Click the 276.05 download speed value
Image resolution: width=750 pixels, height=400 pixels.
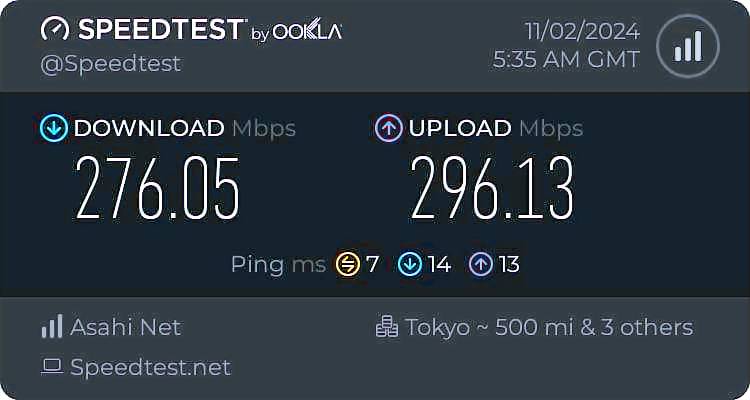coord(159,190)
